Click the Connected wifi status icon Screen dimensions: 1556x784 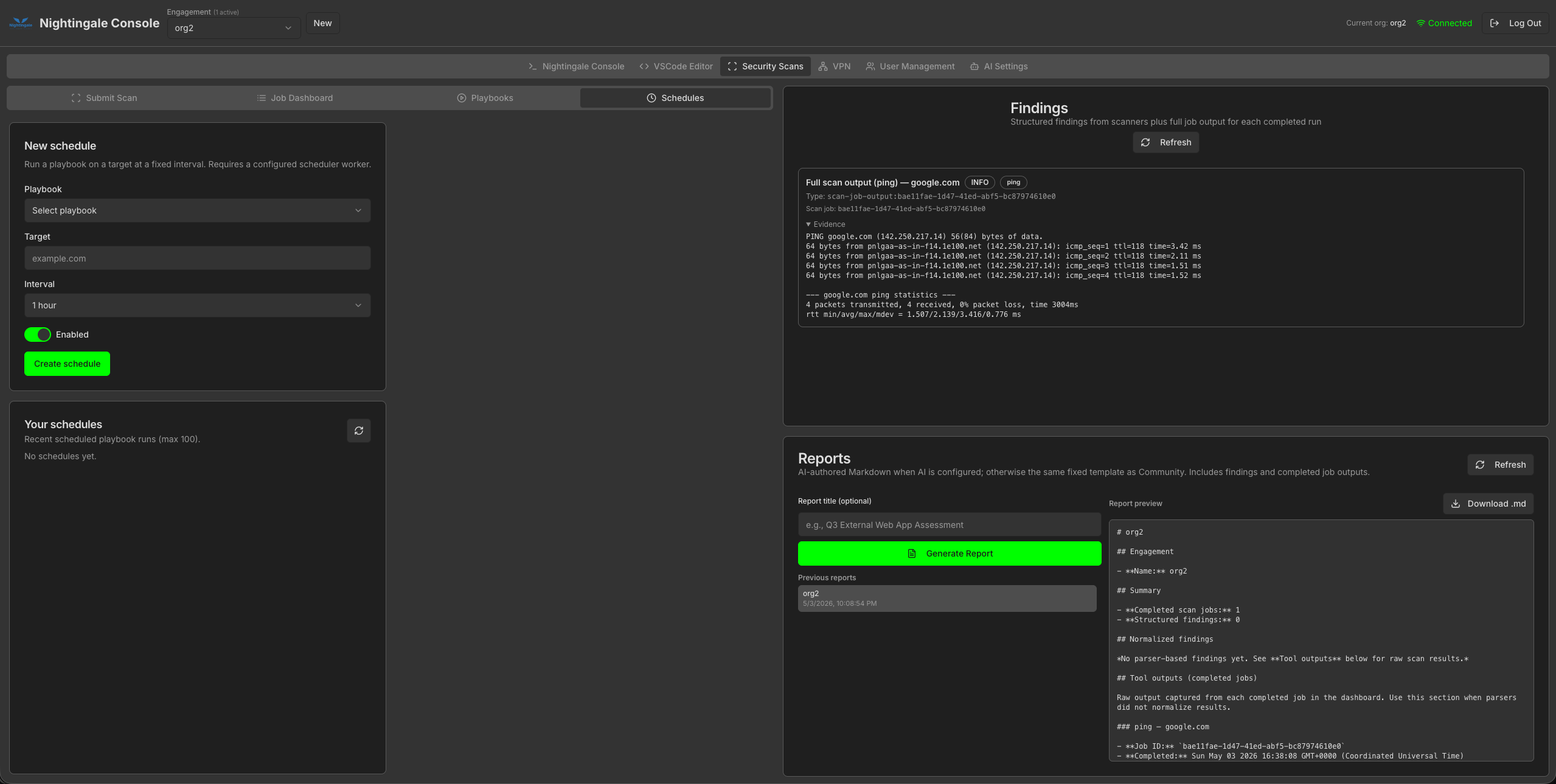coord(1421,23)
